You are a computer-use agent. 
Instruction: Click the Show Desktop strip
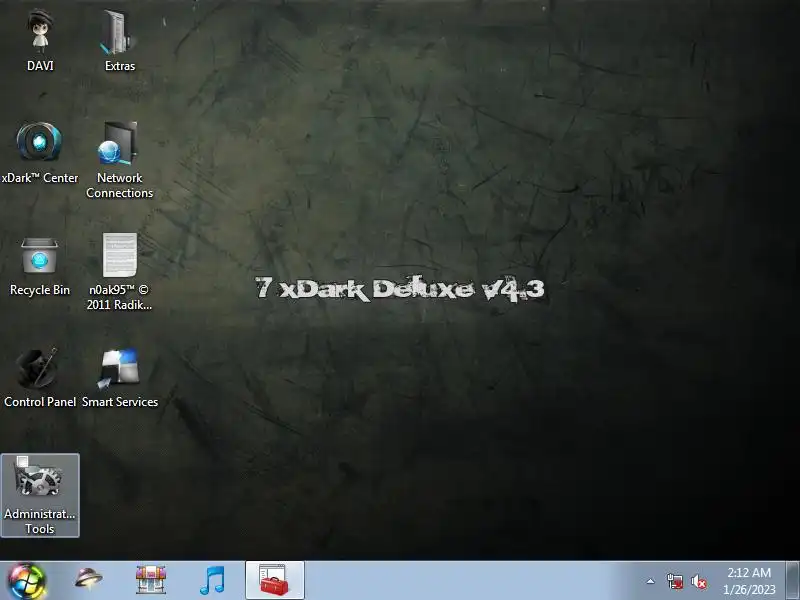tap(792, 581)
